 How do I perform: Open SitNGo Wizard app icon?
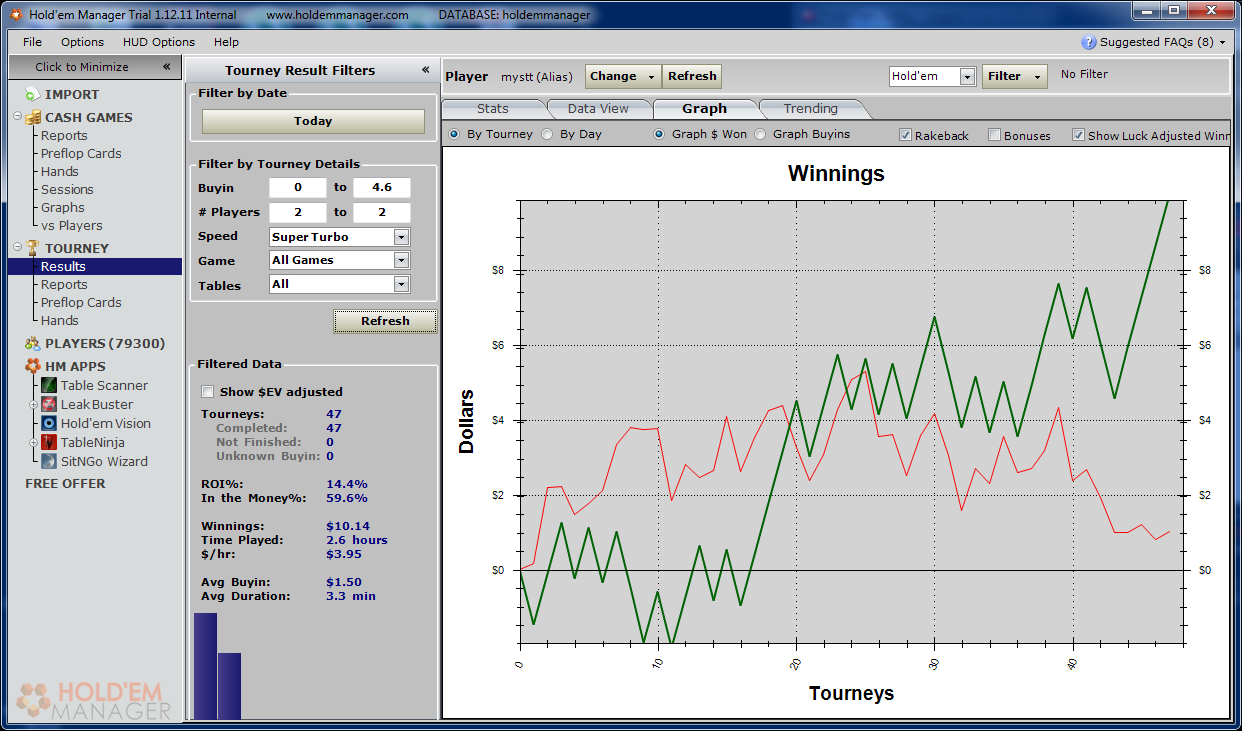click(49, 461)
